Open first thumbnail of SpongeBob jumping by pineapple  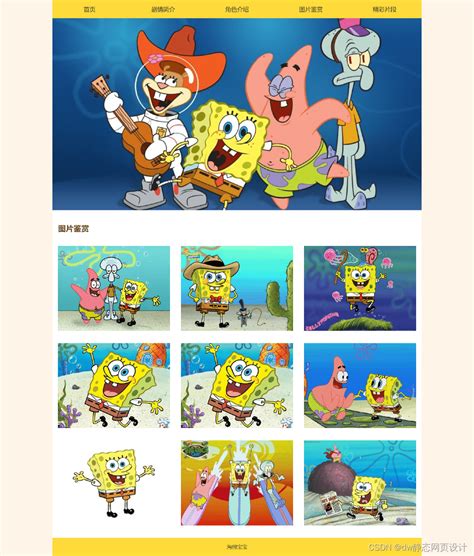(114, 385)
